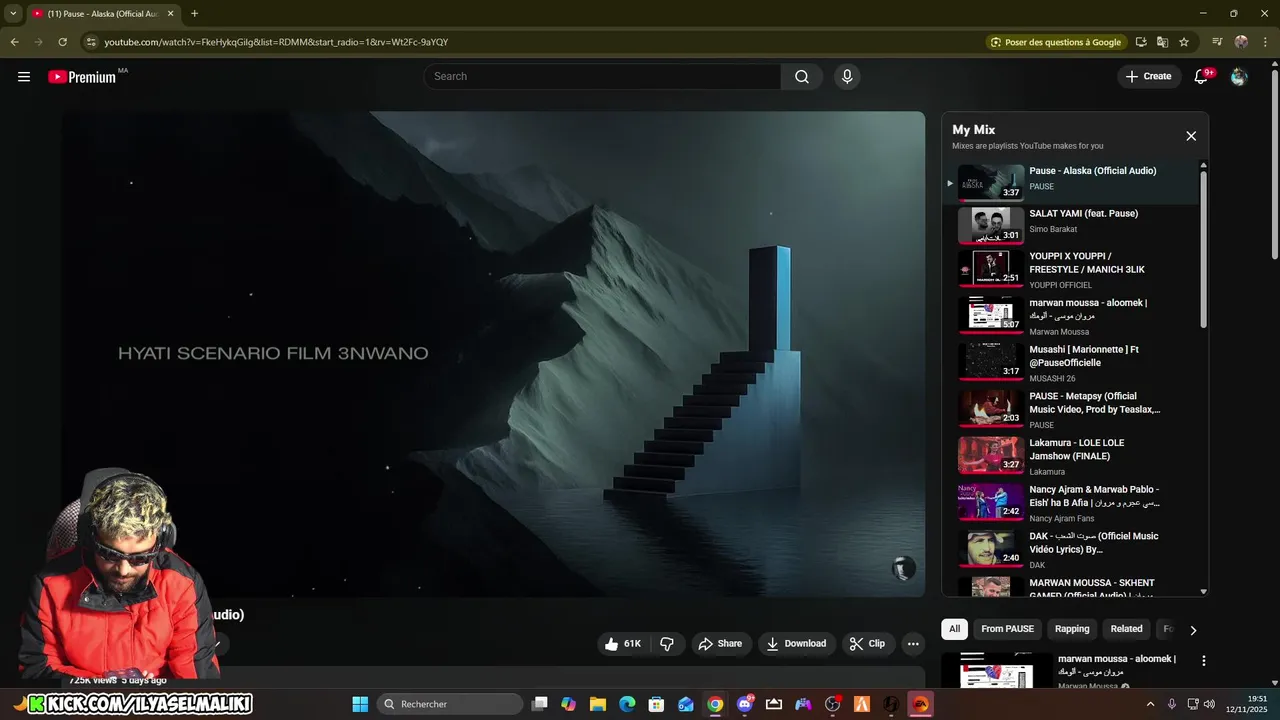Viewport: 1280px width, 720px height.
Task: Play marwan moussa - aloomek in My Mix
Action: 1071,315
